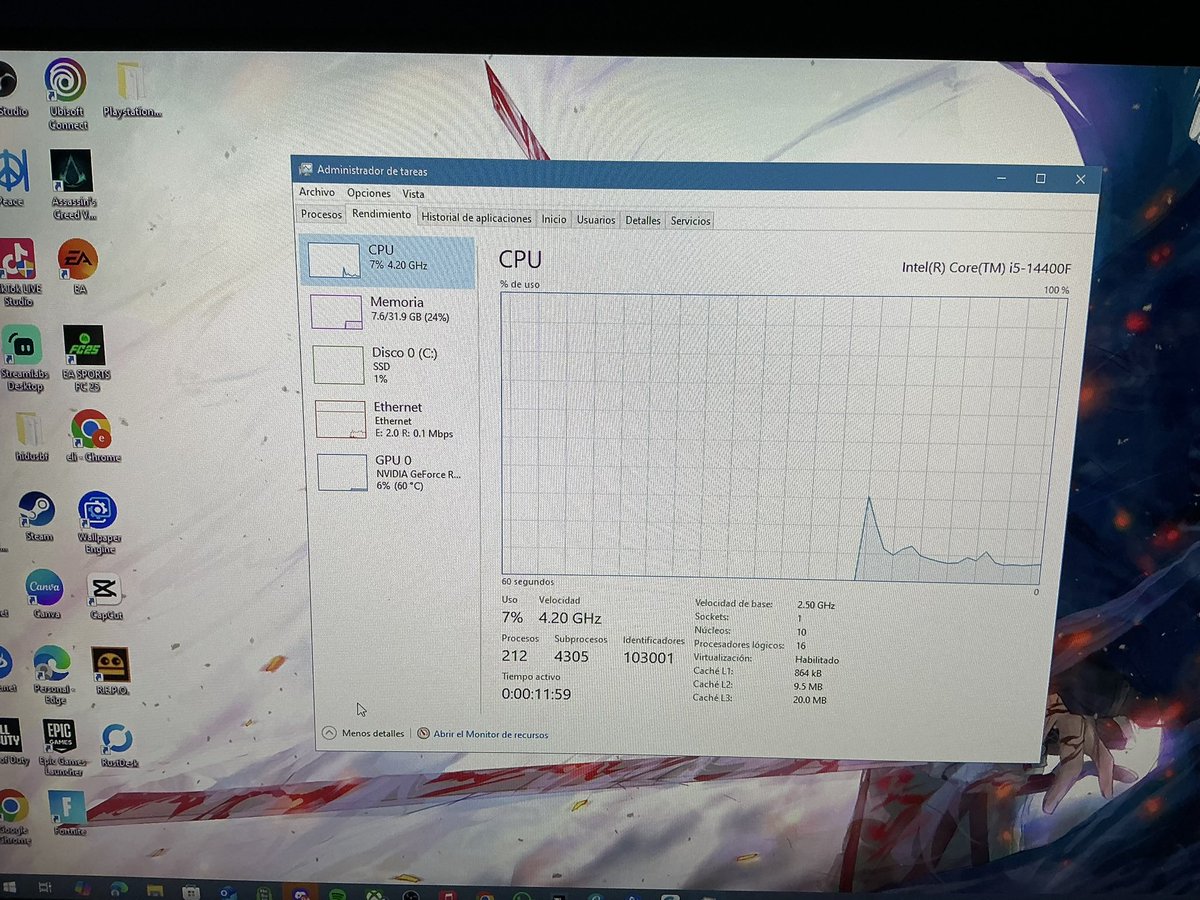This screenshot has height=900, width=1200.
Task: Switch to Historial de aplicaciones tab
Action: point(476,218)
